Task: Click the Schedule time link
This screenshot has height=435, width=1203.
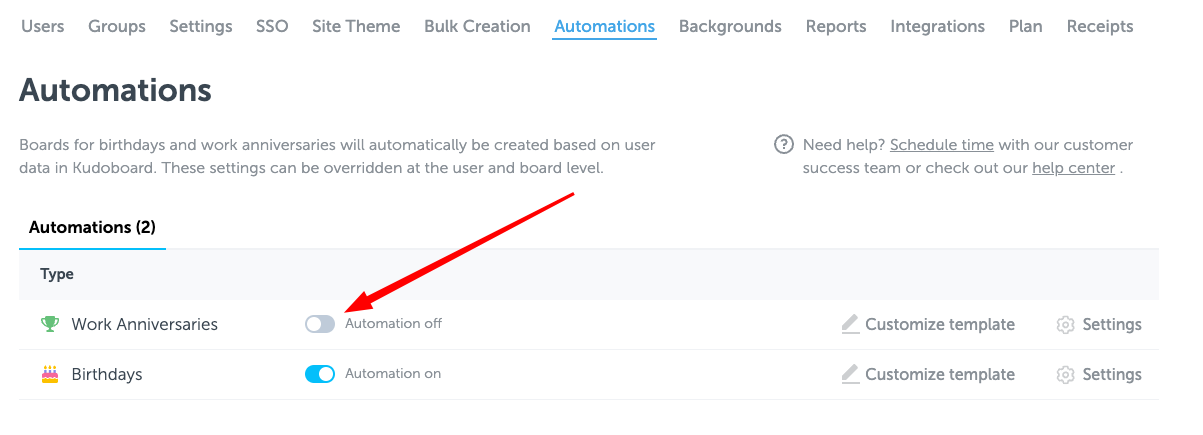Action: 942,145
